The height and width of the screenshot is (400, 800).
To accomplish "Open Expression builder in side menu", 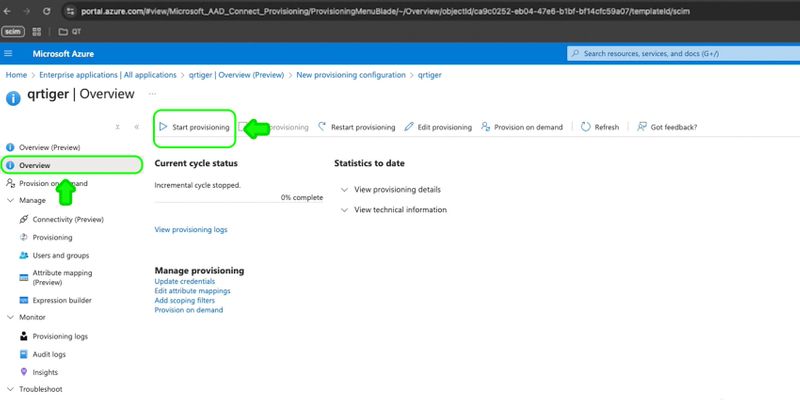I will 62,301.
